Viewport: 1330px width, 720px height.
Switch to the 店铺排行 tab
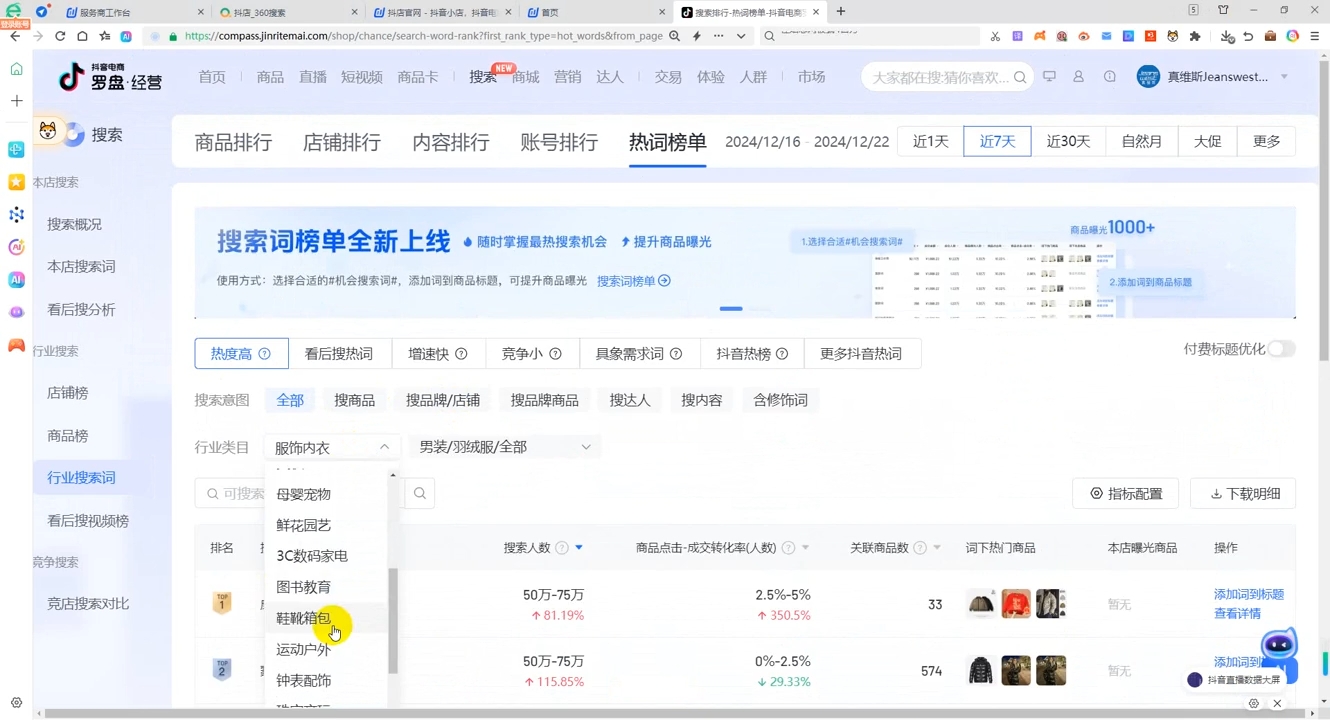pyautogui.click(x=340, y=142)
